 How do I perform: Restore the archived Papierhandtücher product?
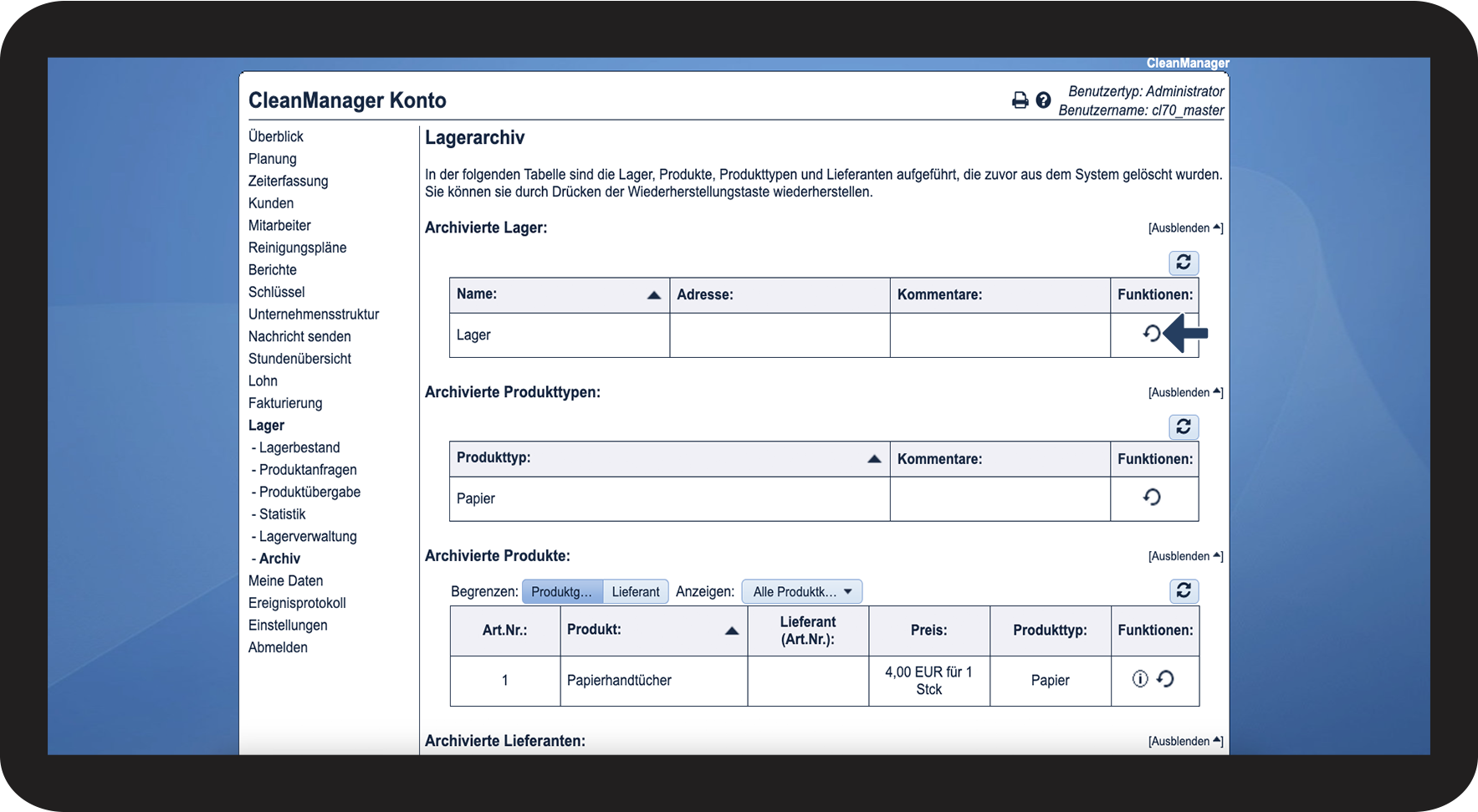coord(1165,679)
